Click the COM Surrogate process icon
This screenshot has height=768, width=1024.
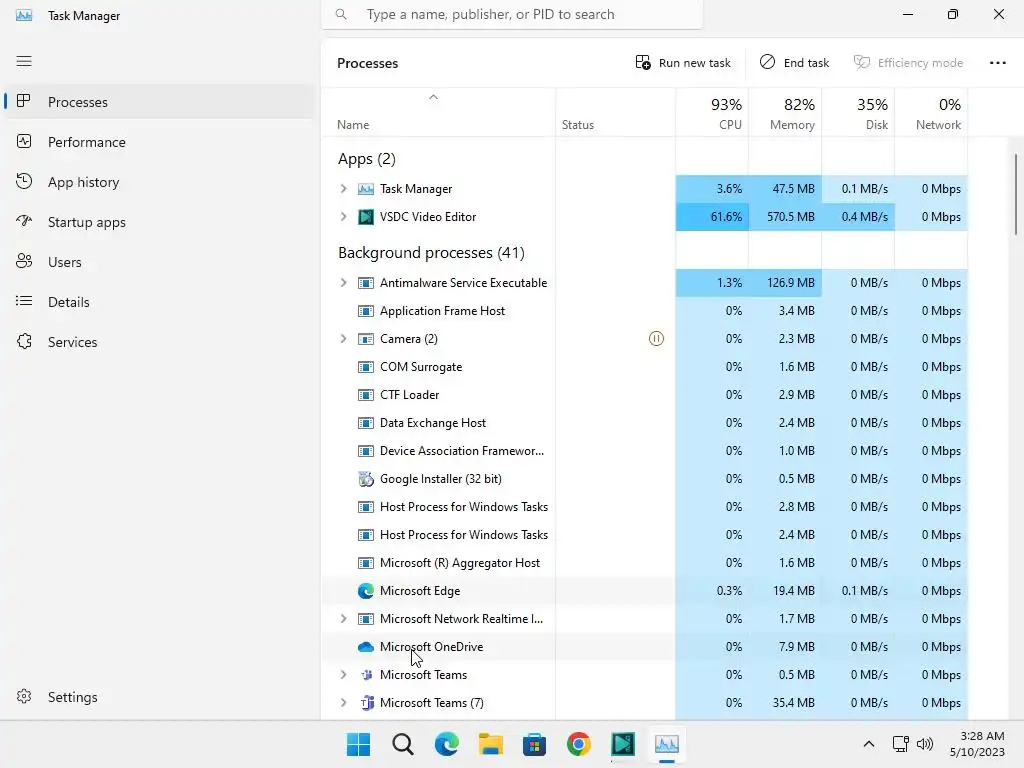[366, 367]
